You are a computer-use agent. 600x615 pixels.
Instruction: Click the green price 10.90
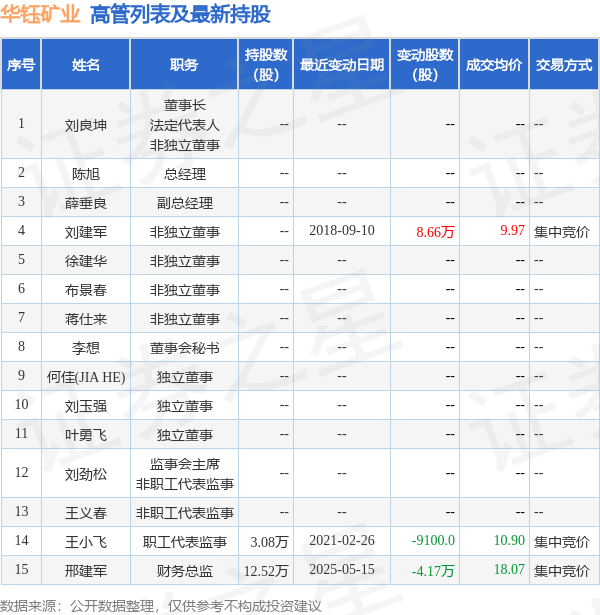pyautogui.click(x=509, y=540)
